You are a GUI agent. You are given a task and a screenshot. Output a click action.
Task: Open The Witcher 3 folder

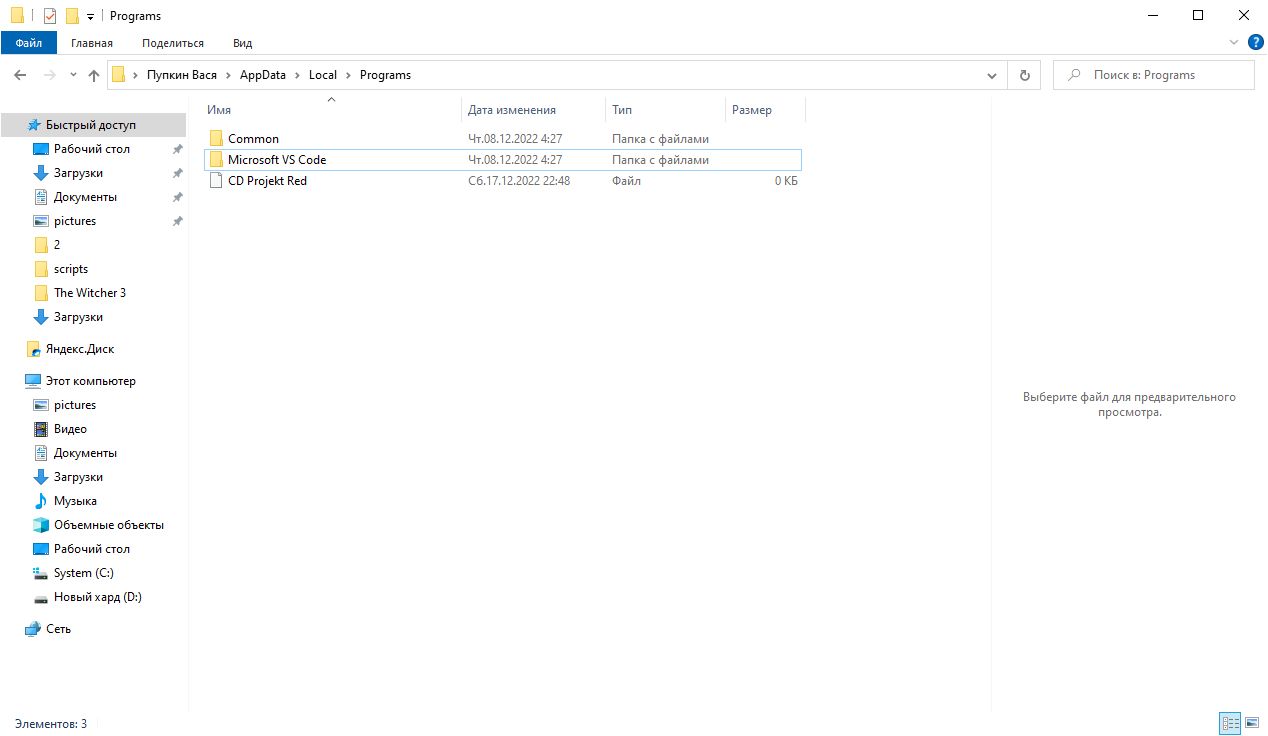[x=90, y=293]
